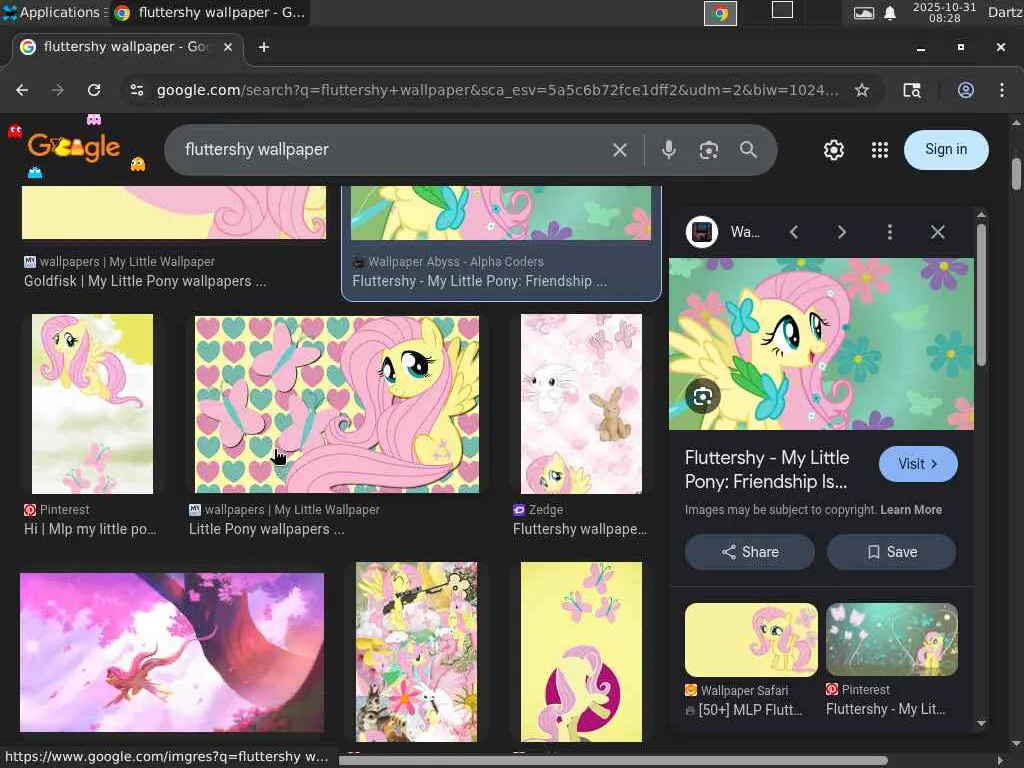The image size is (1024, 768).
Task: Open Zedge bunny Fluttershy wallpaper thumbnail
Action: (x=581, y=404)
